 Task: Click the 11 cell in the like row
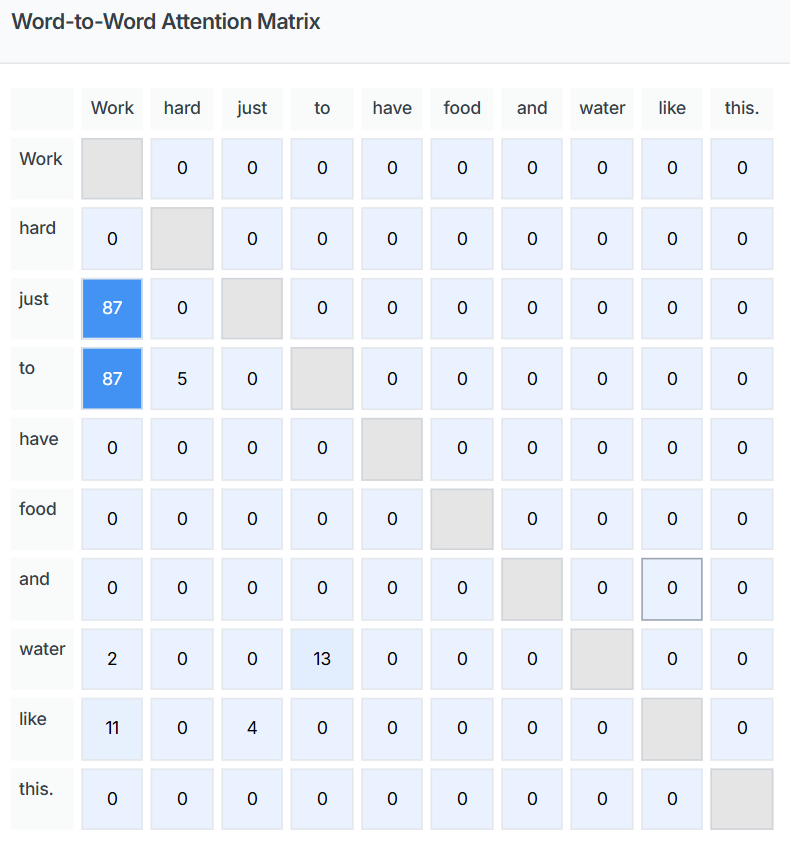(x=112, y=728)
